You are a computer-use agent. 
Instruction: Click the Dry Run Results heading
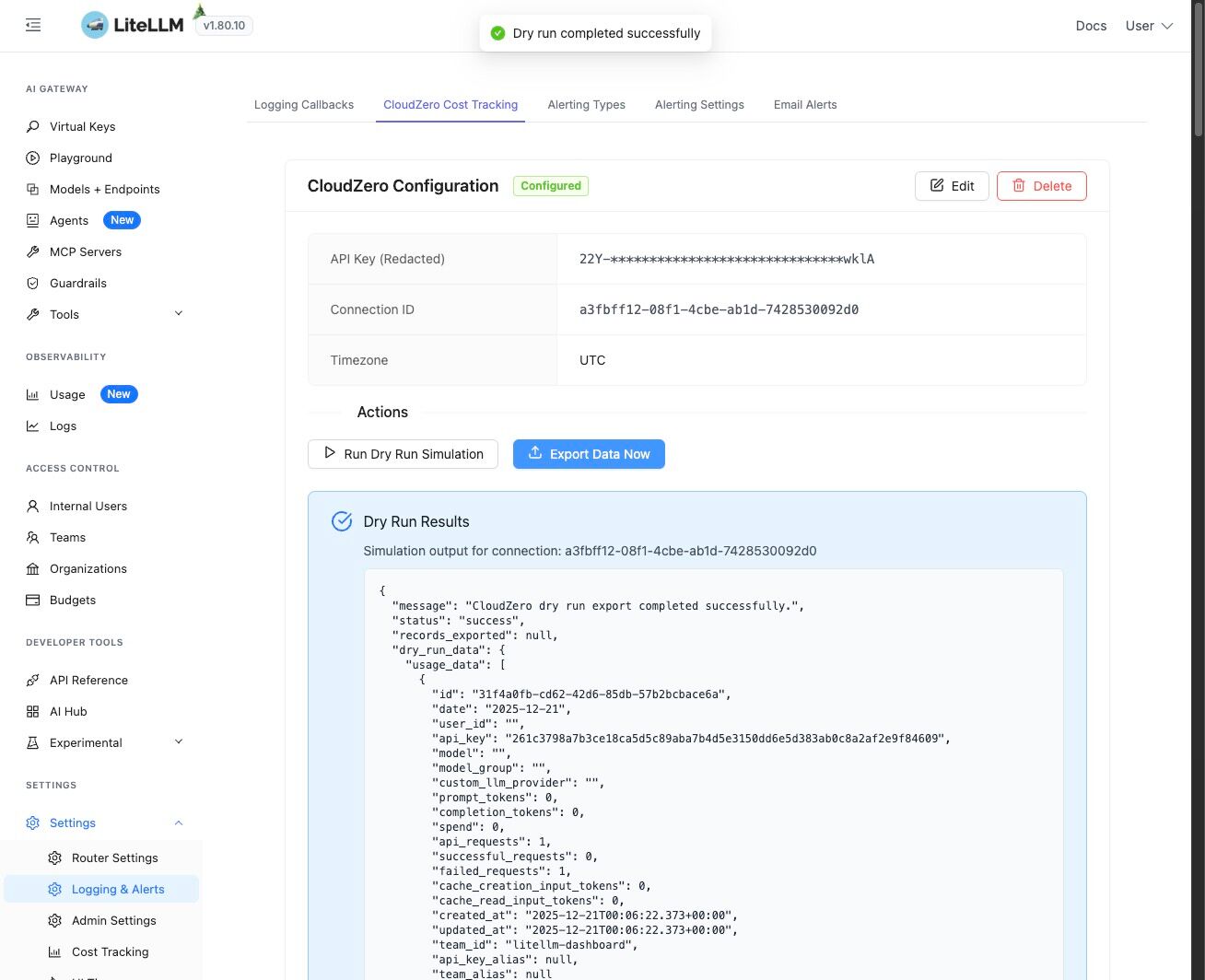tap(416, 521)
